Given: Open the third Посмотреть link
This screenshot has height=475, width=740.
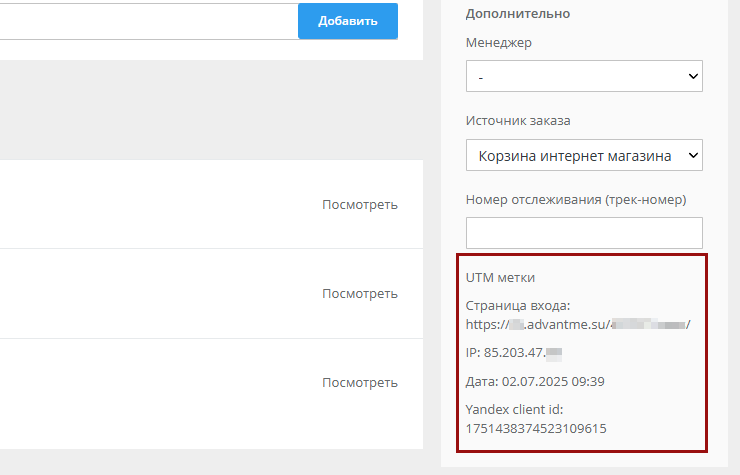Looking at the screenshot, I should point(359,382).
